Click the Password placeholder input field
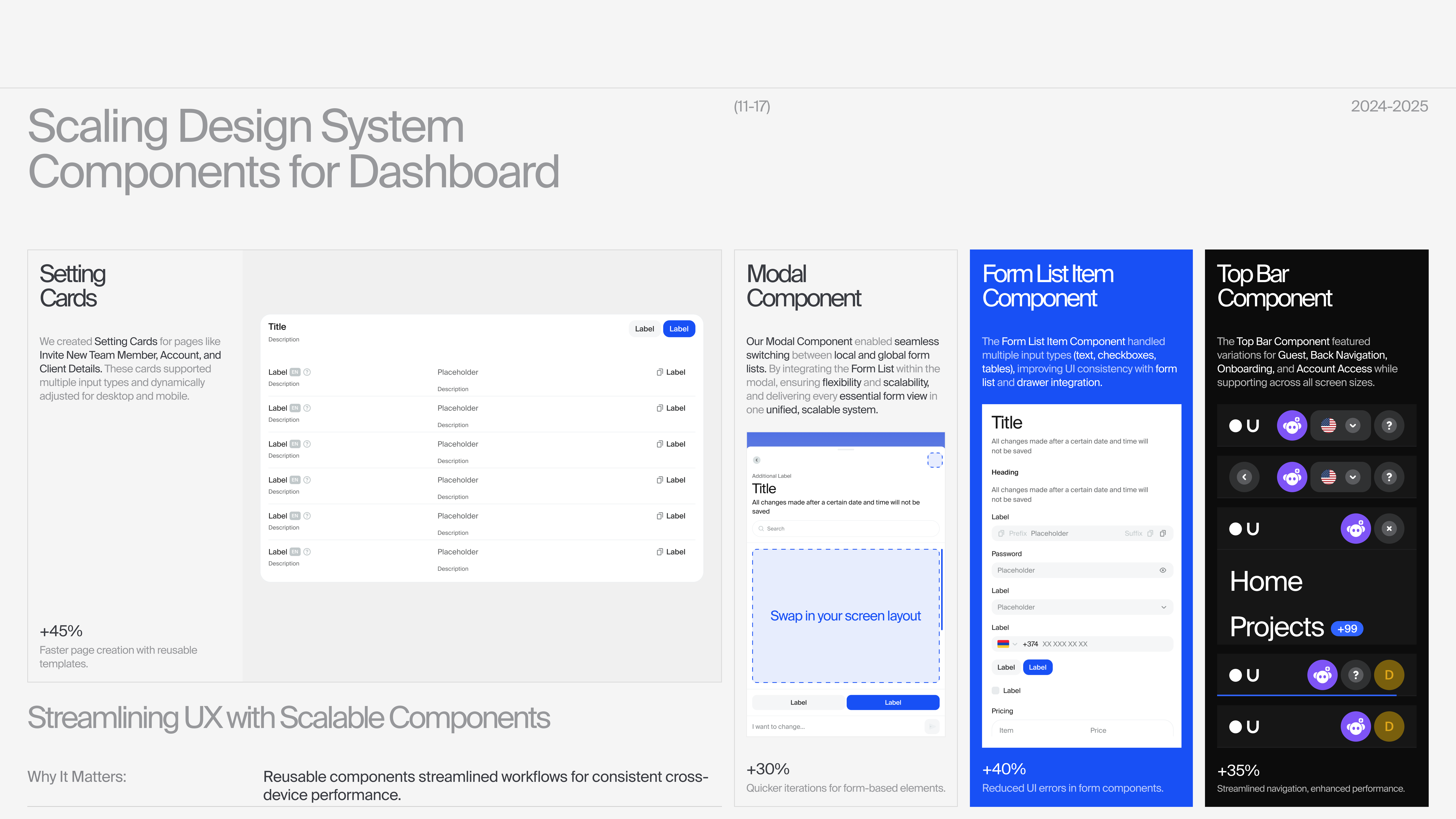1456x819 pixels. tap(1082, 570)
